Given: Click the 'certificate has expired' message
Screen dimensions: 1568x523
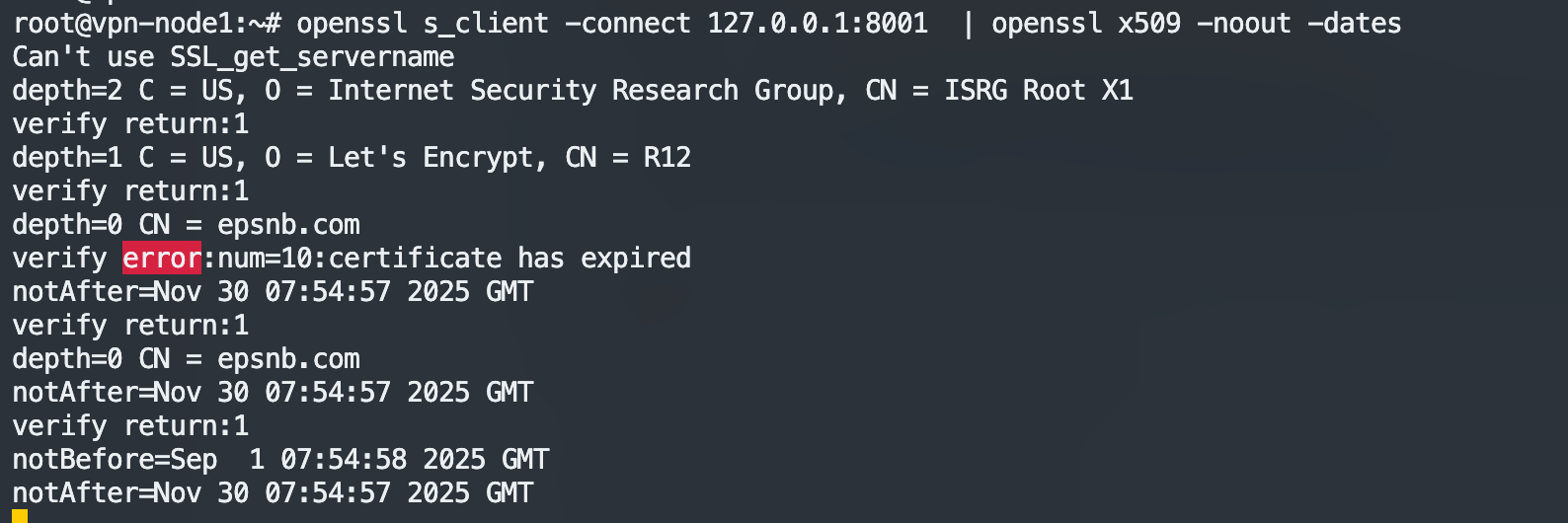Looking at the screenshot, I should click(510, 259).
